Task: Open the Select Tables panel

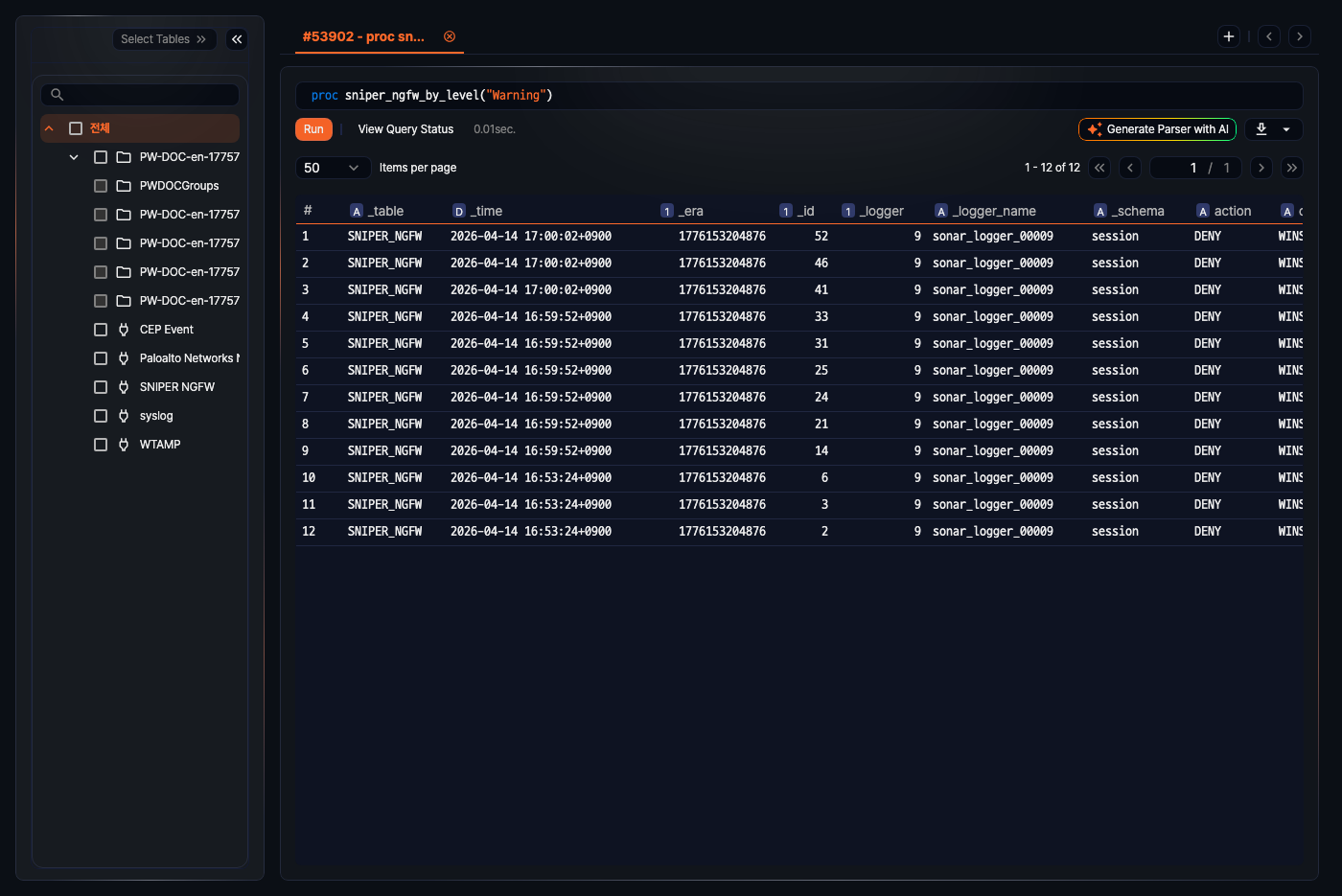Action: (163, 39)
